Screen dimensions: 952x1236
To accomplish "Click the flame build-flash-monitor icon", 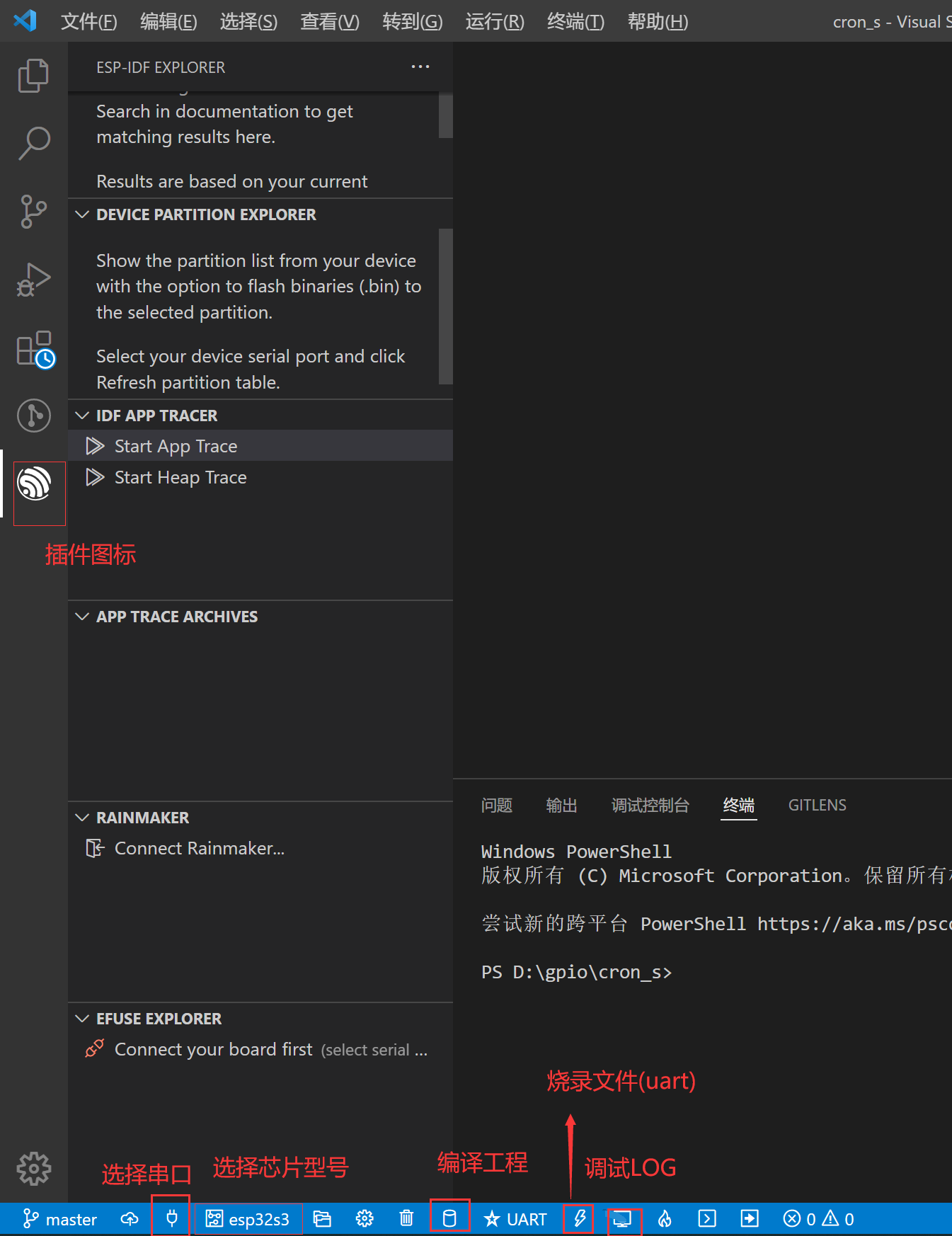I will point(665,1218).
